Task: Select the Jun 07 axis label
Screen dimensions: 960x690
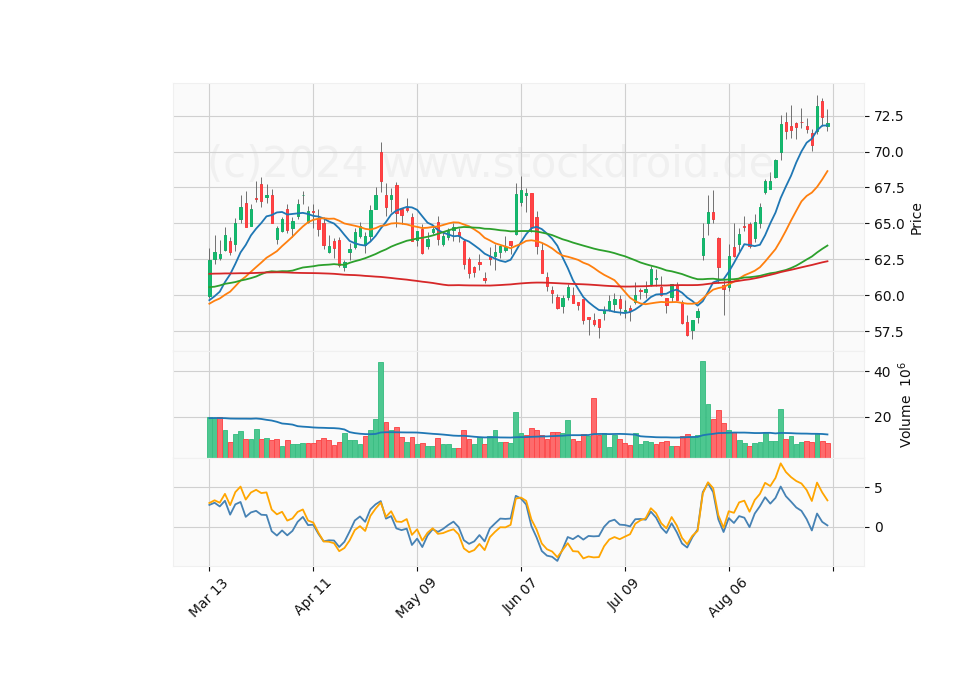Action: point(520,596)
